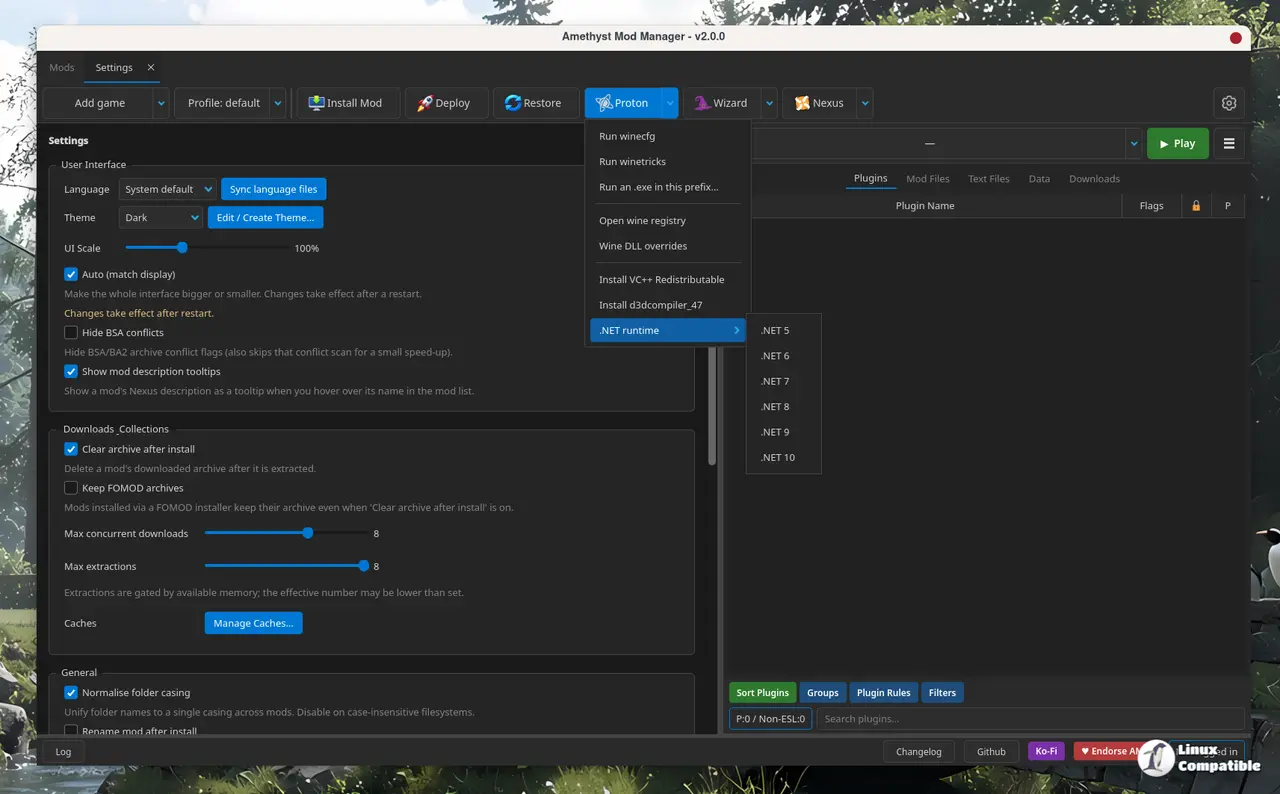Toggle Normalise folder casing checkbox
This screenshot has height=794, width=1280.
(x=71, y=692)
